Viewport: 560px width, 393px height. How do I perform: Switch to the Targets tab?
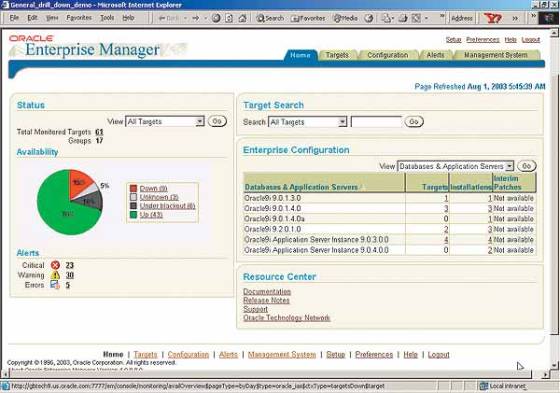[337, 55]
